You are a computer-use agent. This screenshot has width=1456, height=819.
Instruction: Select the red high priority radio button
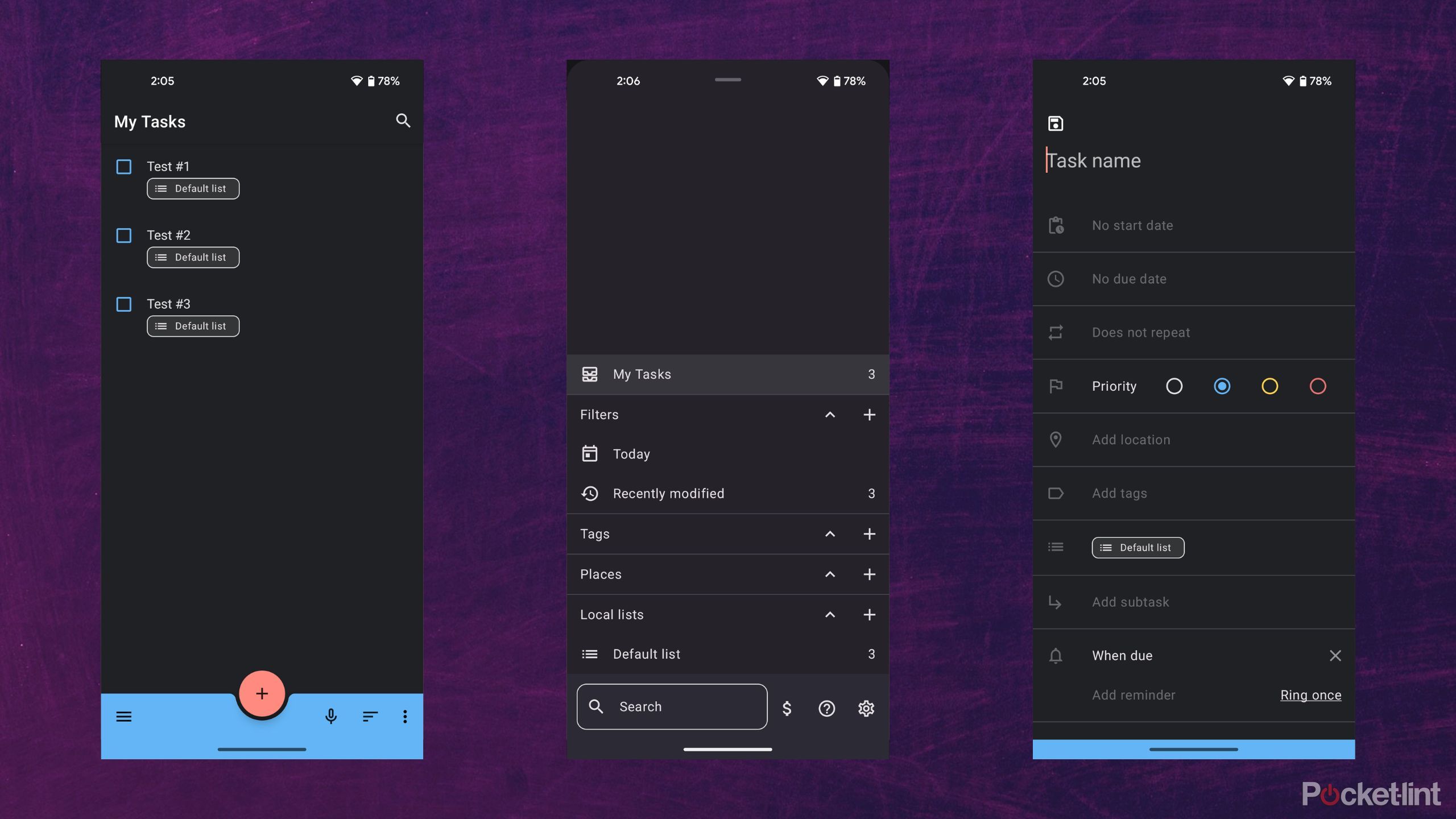(x=1318, y=386)
